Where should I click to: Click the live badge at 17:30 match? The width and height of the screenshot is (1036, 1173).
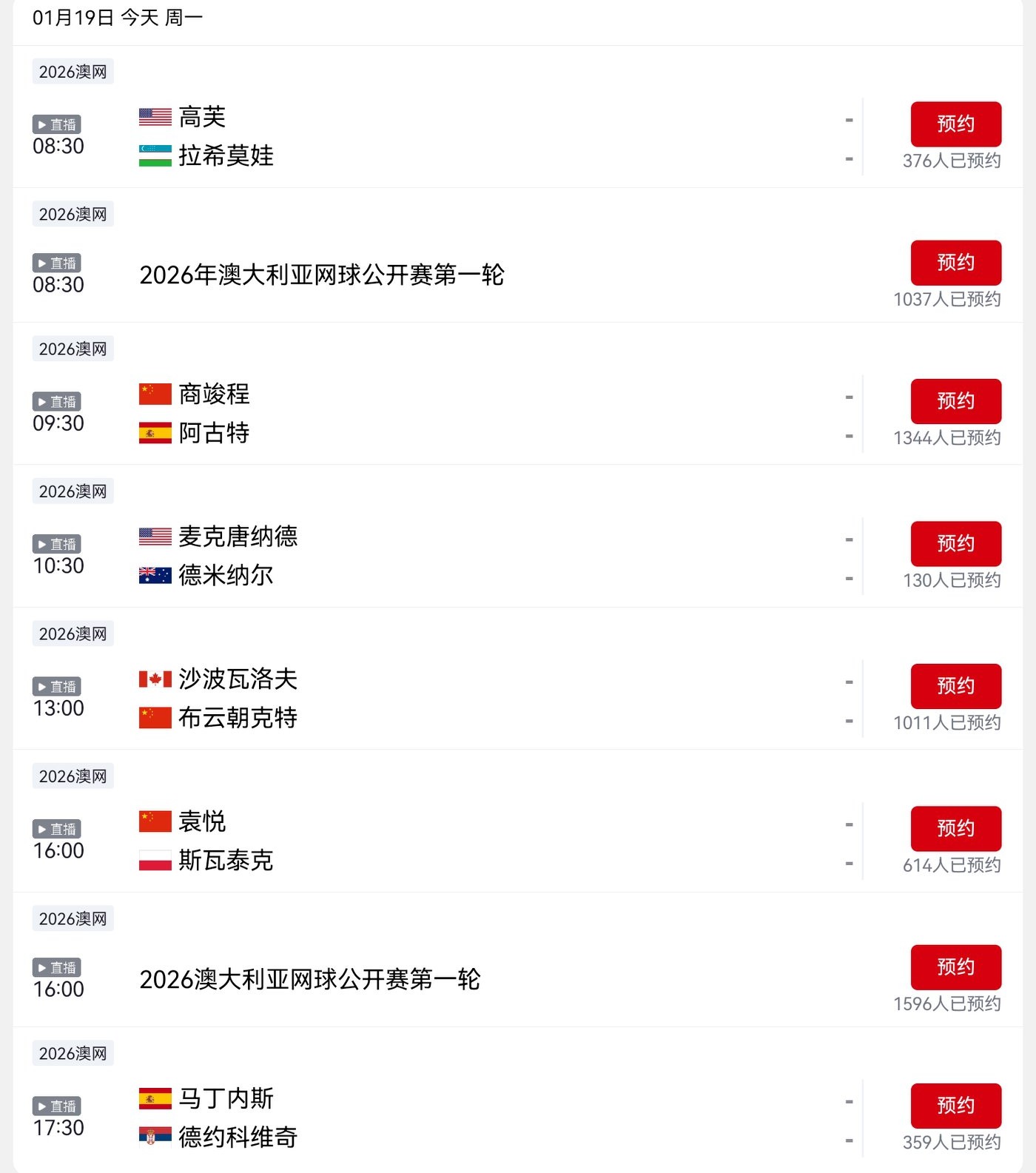[57, 1106]
